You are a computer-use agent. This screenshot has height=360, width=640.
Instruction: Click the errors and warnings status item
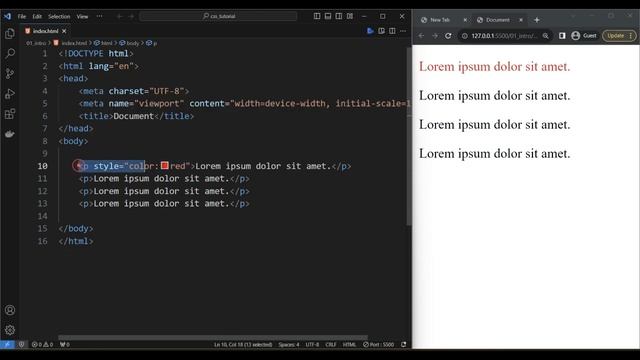pyautogui.click(x=42, y=344)
